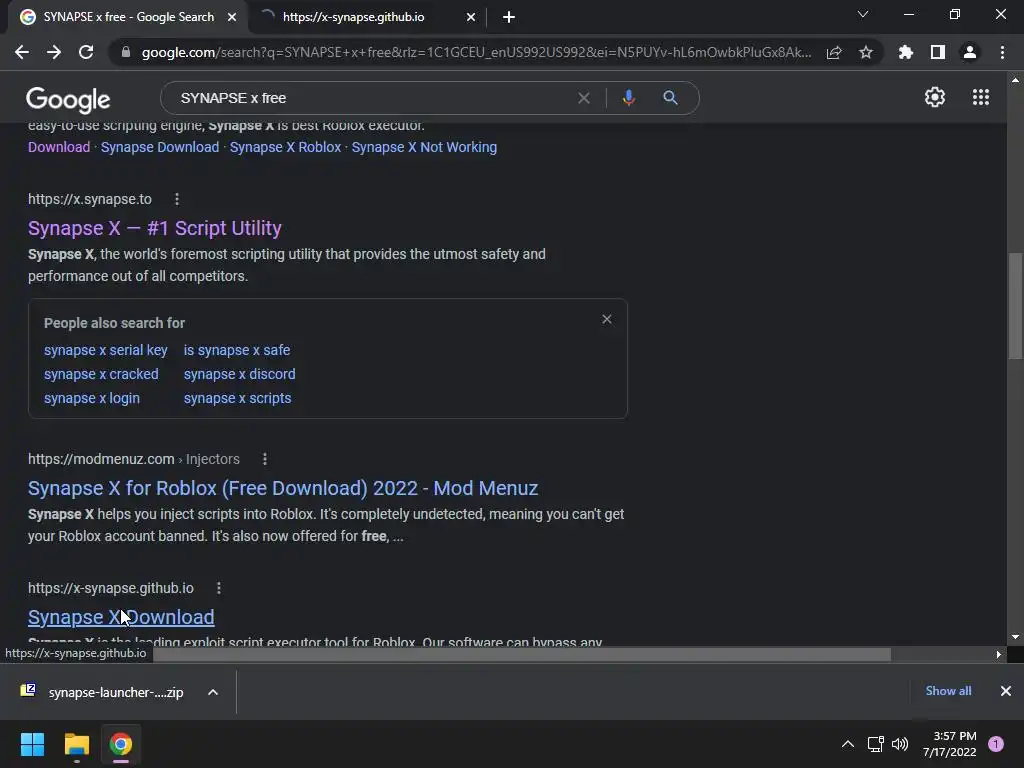Image resolution: width=1024 pixels, height=768 pixels.
Task: Search for synapse x serial key
Action: 106,350
